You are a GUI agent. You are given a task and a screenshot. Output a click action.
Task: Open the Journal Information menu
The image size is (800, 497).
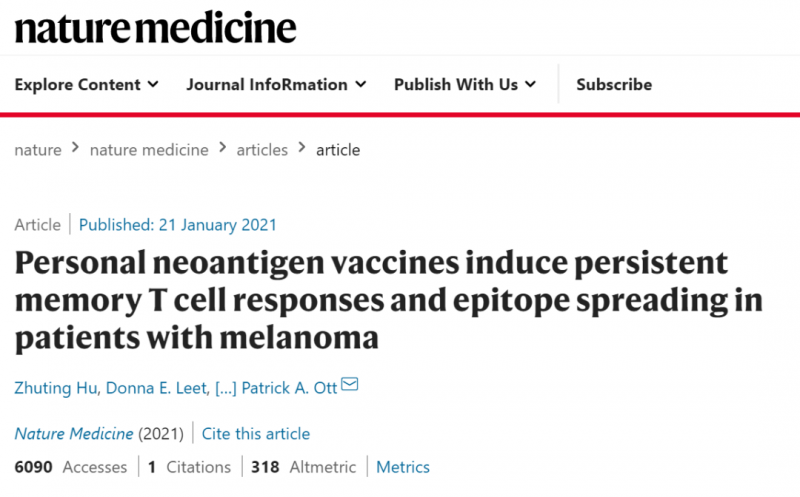point(276,84)
